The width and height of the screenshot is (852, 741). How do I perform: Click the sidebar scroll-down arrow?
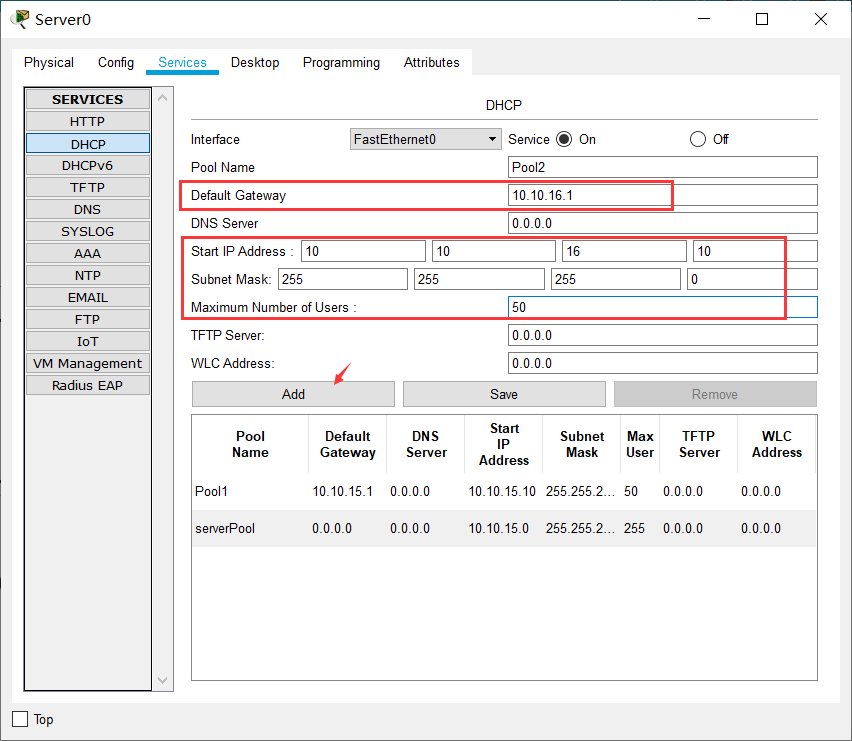162,680
